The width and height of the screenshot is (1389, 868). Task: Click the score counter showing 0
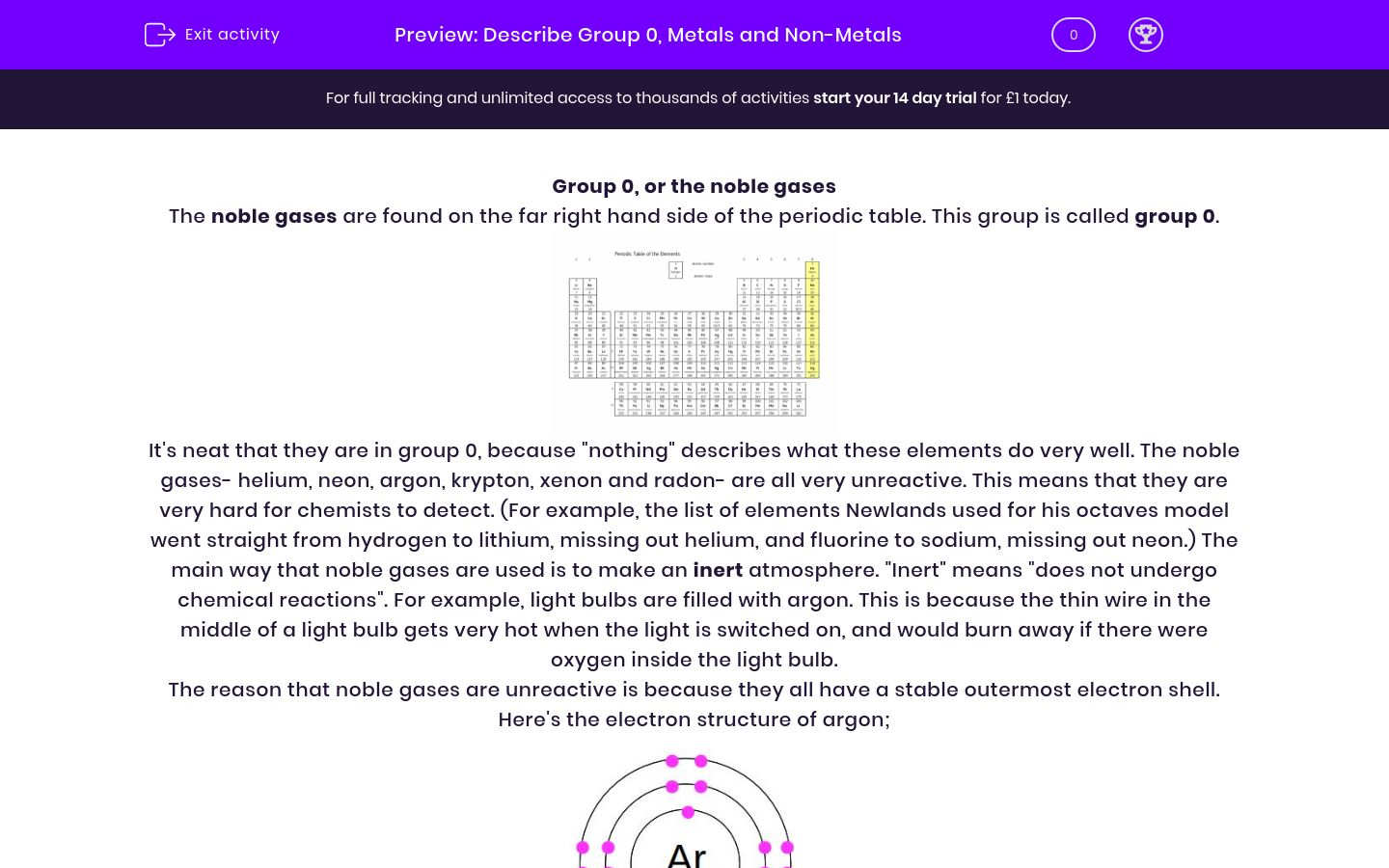pos(1073,35)
